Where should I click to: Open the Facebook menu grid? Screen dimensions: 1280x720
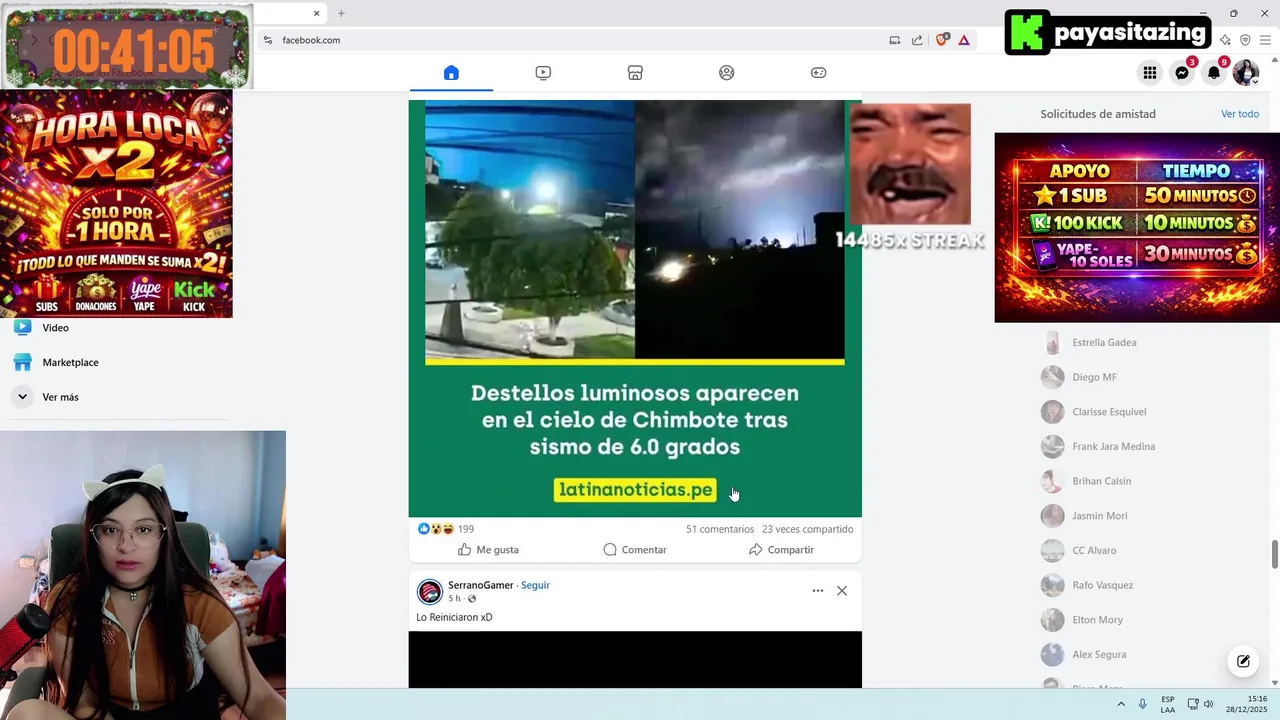tap(1150, 73)
